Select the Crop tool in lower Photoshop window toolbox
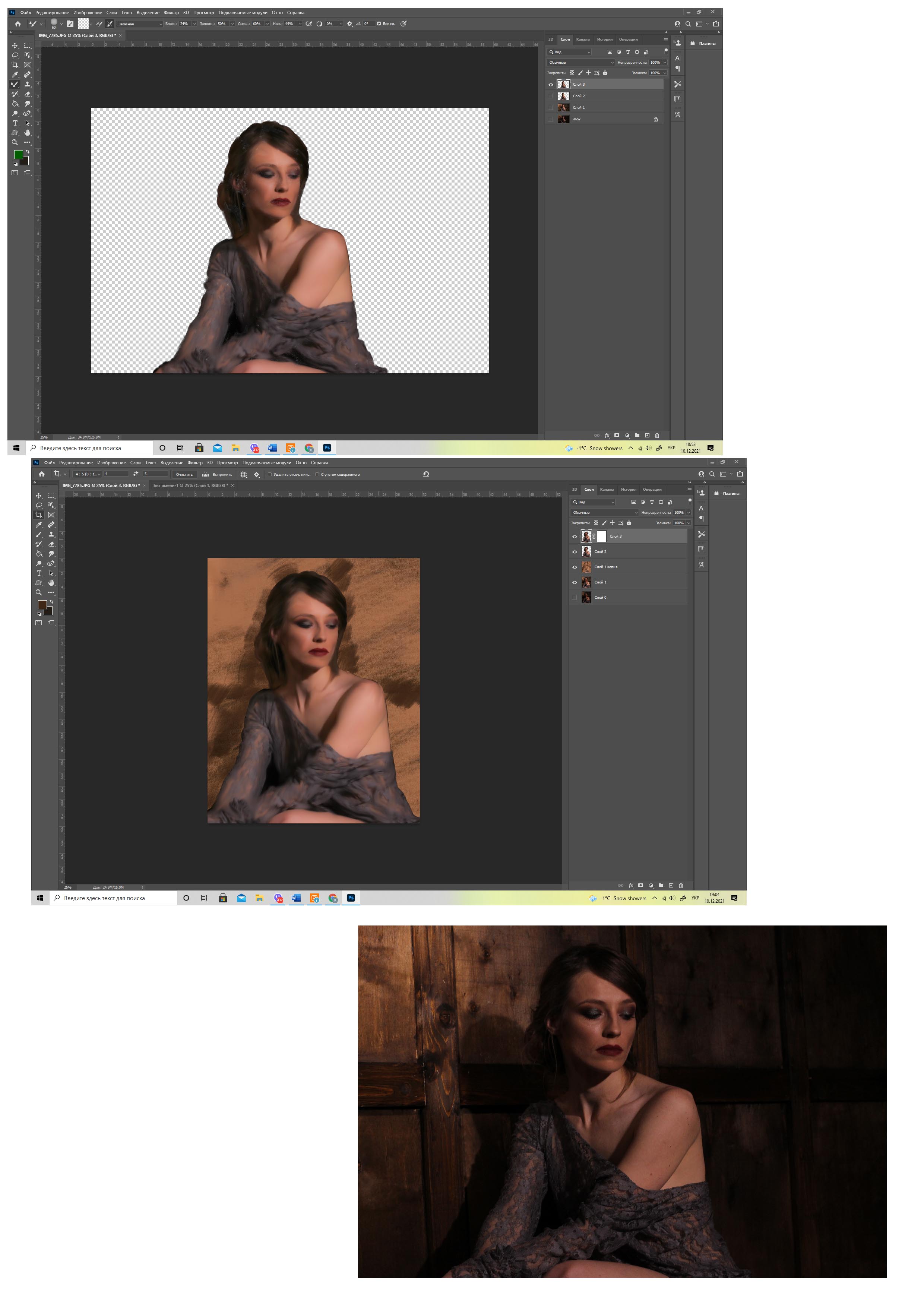This screenshot has height=1307, width=924. [39, 515]
